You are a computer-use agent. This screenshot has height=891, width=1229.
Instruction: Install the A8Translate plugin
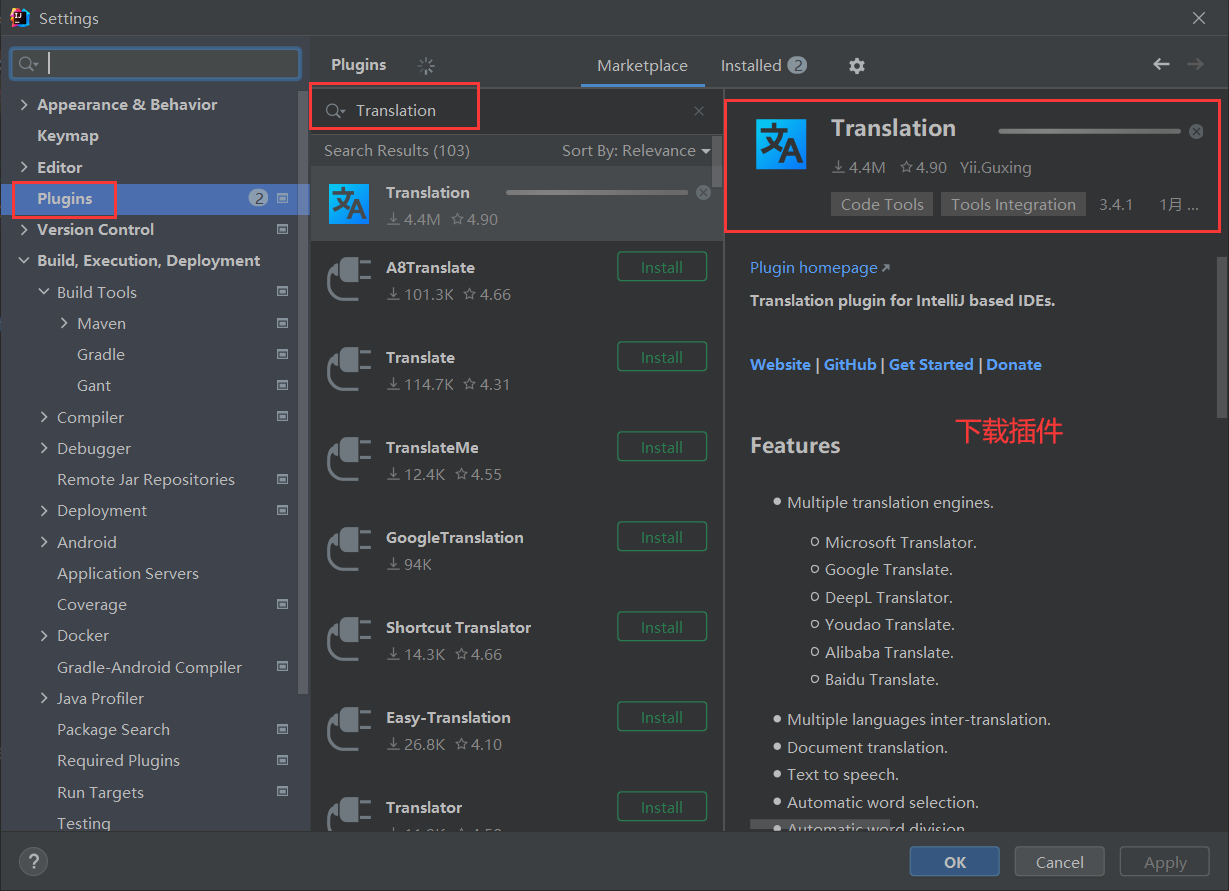coord(662,267)
